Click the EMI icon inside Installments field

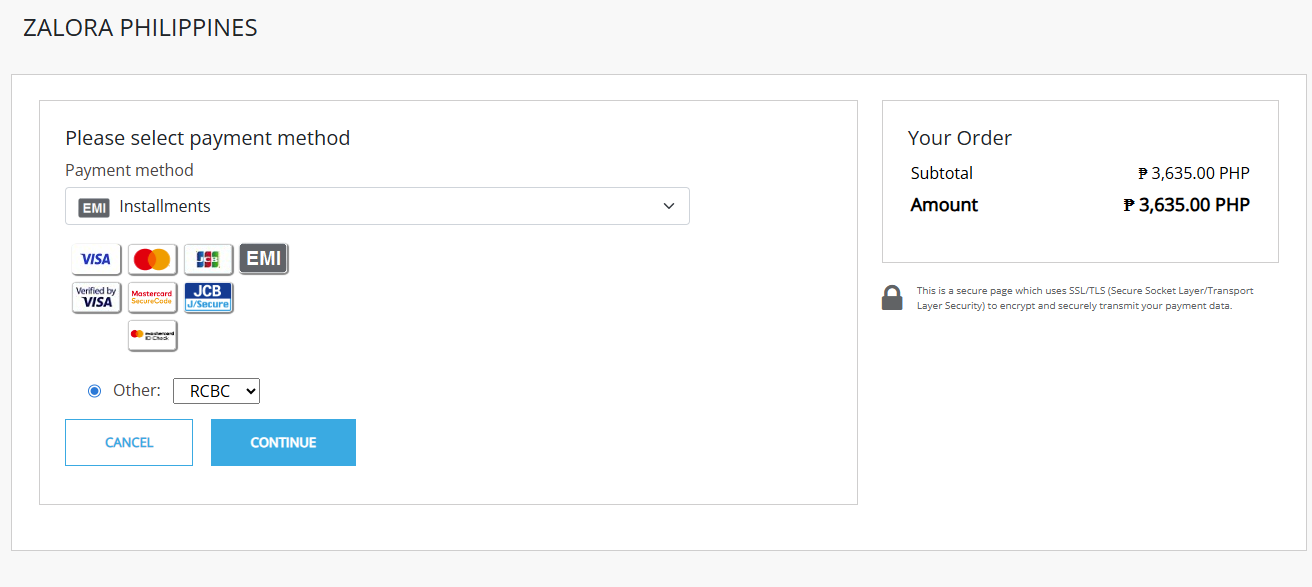94,207
